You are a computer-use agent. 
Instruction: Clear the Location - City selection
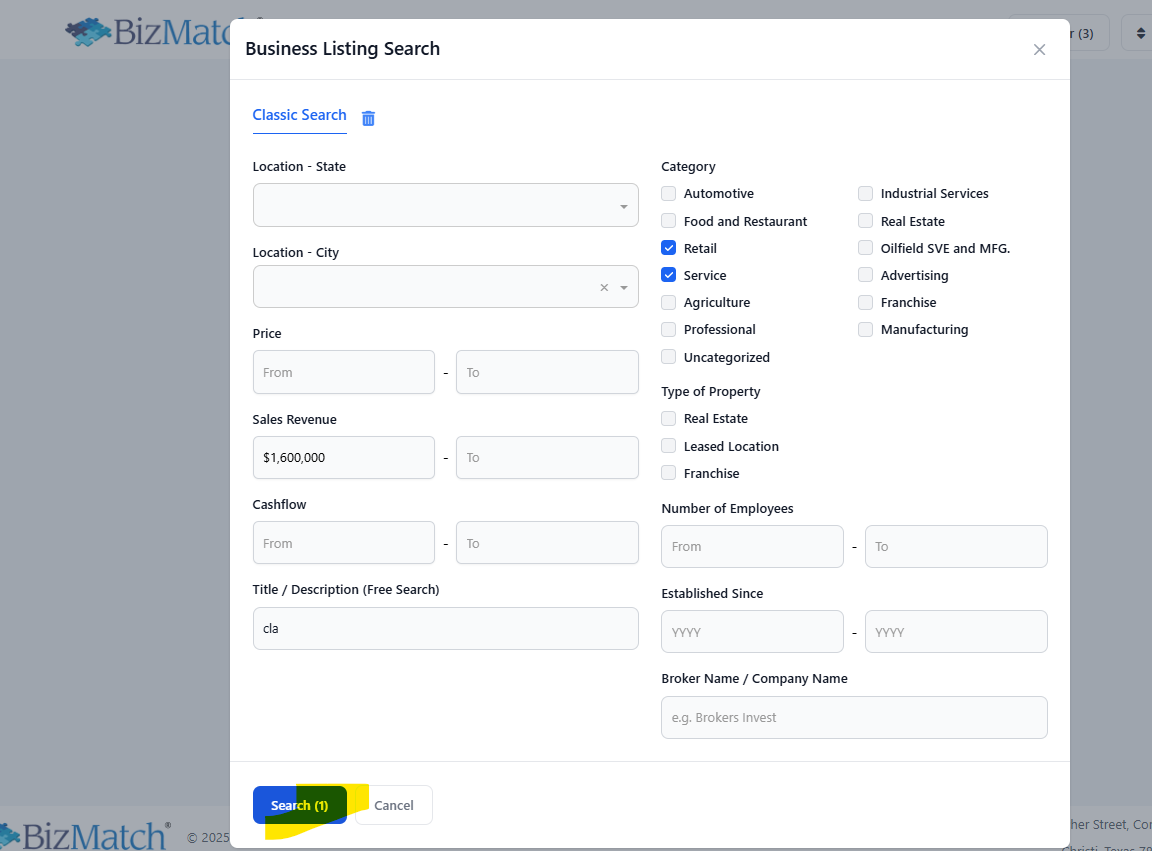pos(604,288)
